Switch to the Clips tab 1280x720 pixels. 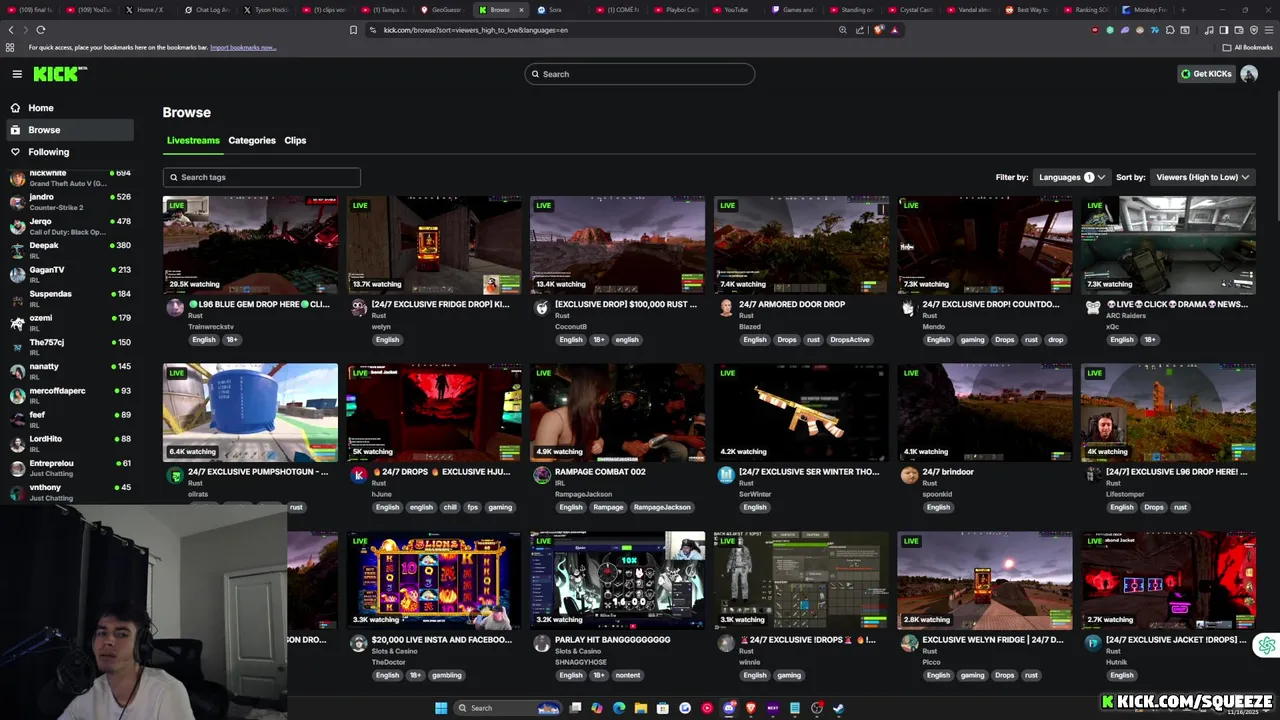[295, 140]
